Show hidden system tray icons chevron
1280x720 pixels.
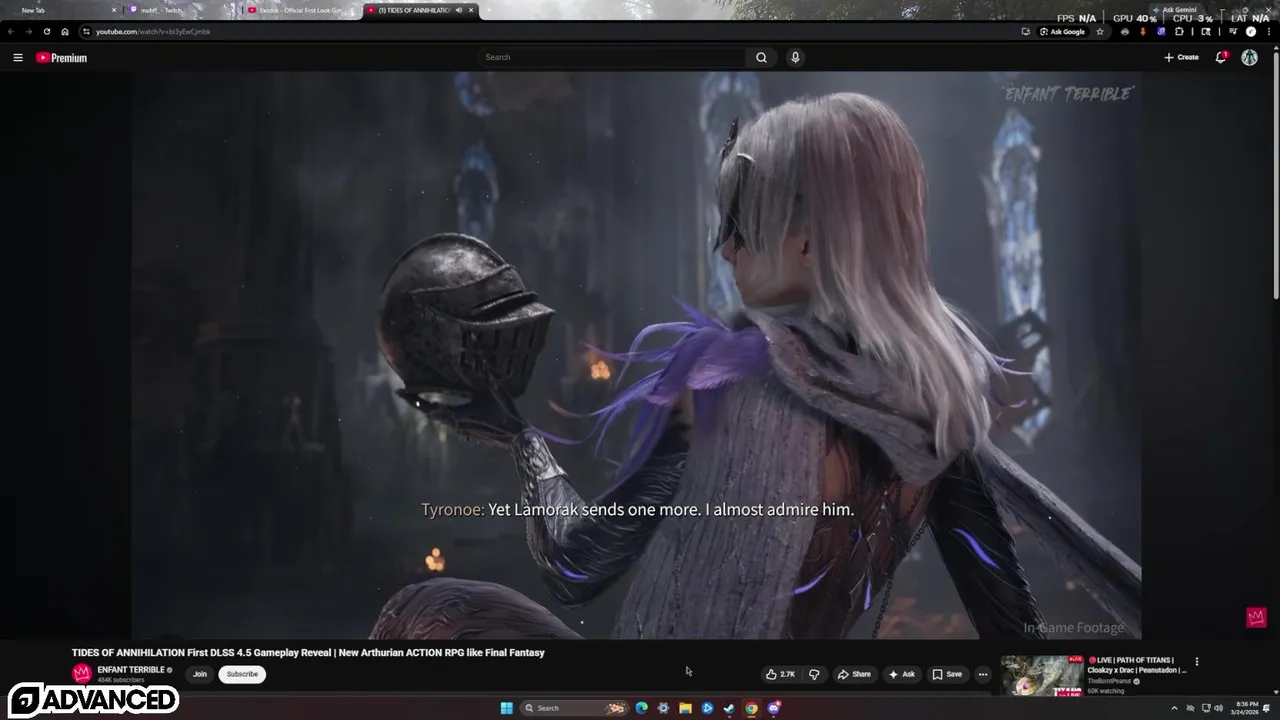pyautogui.click(x=1174, y=708)
